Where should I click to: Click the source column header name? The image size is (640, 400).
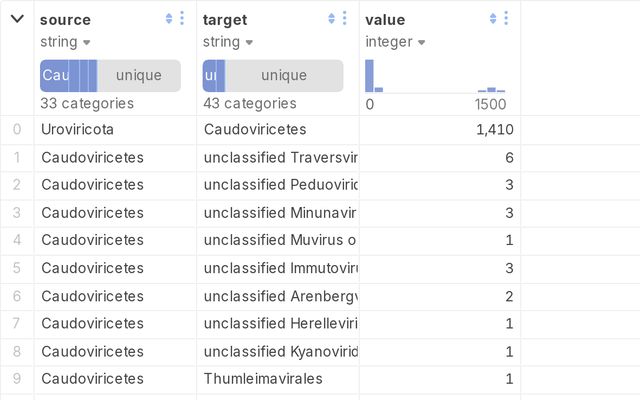click(x=65, y=19)
